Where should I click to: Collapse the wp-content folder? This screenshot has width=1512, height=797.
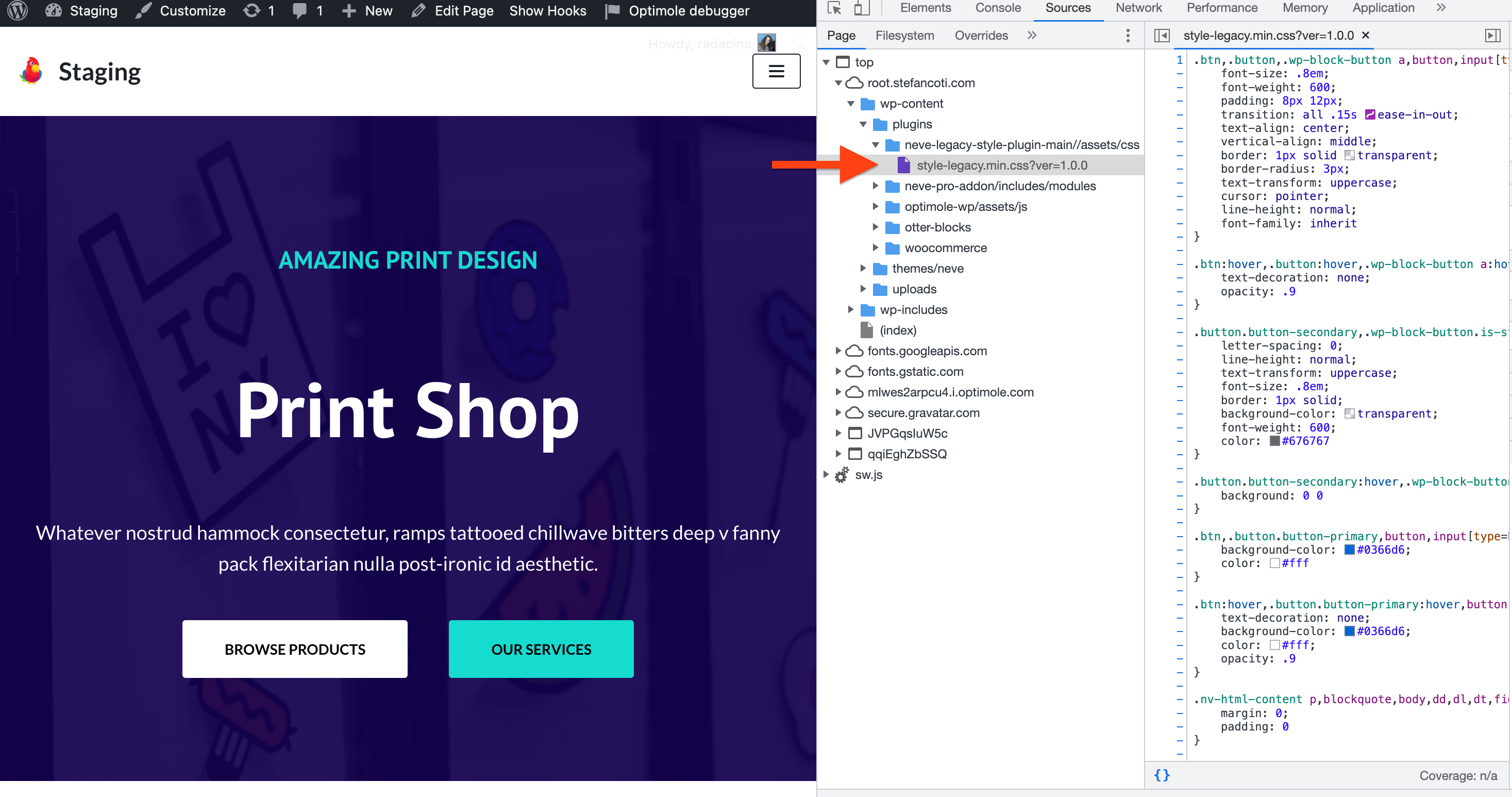(850, 104)
